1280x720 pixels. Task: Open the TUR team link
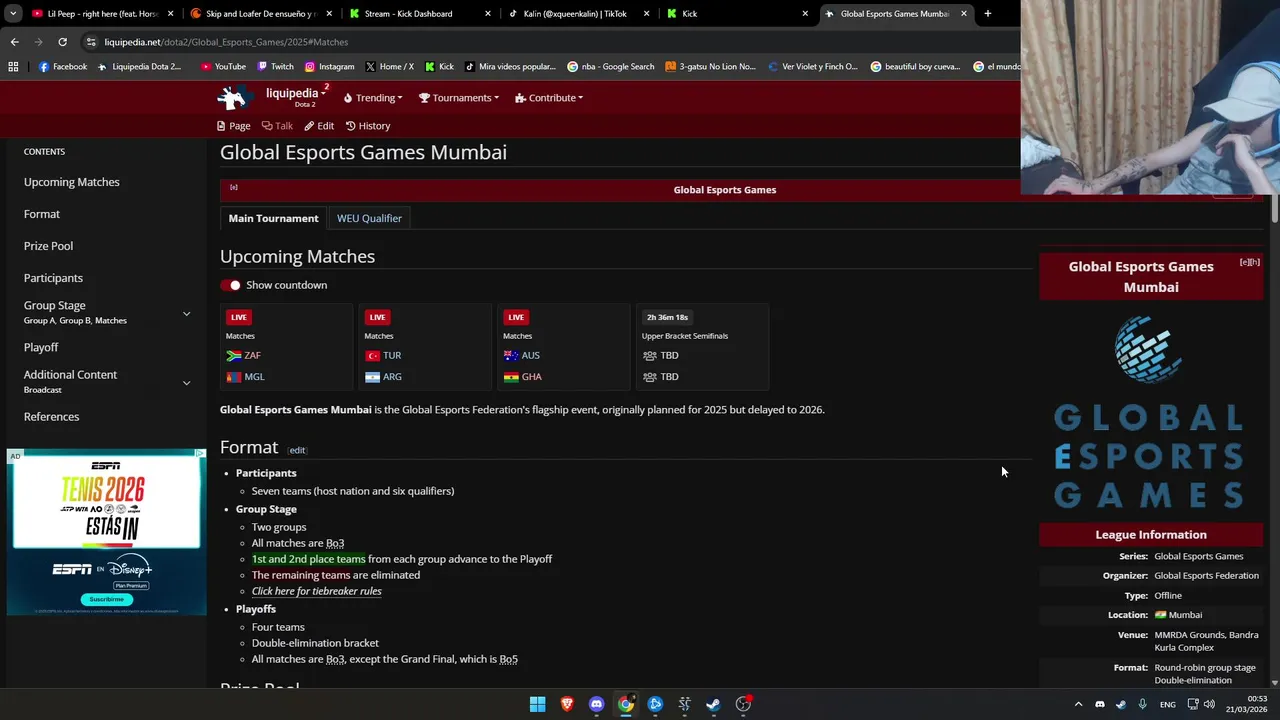[x=392, y=355]
